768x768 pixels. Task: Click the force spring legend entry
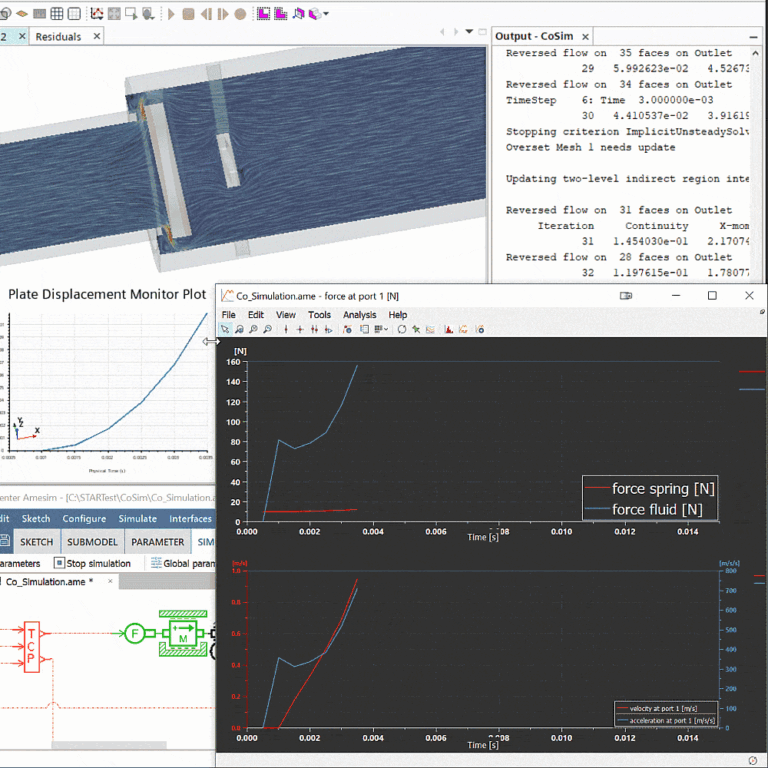pyautogui.click(x=650, y=489)
